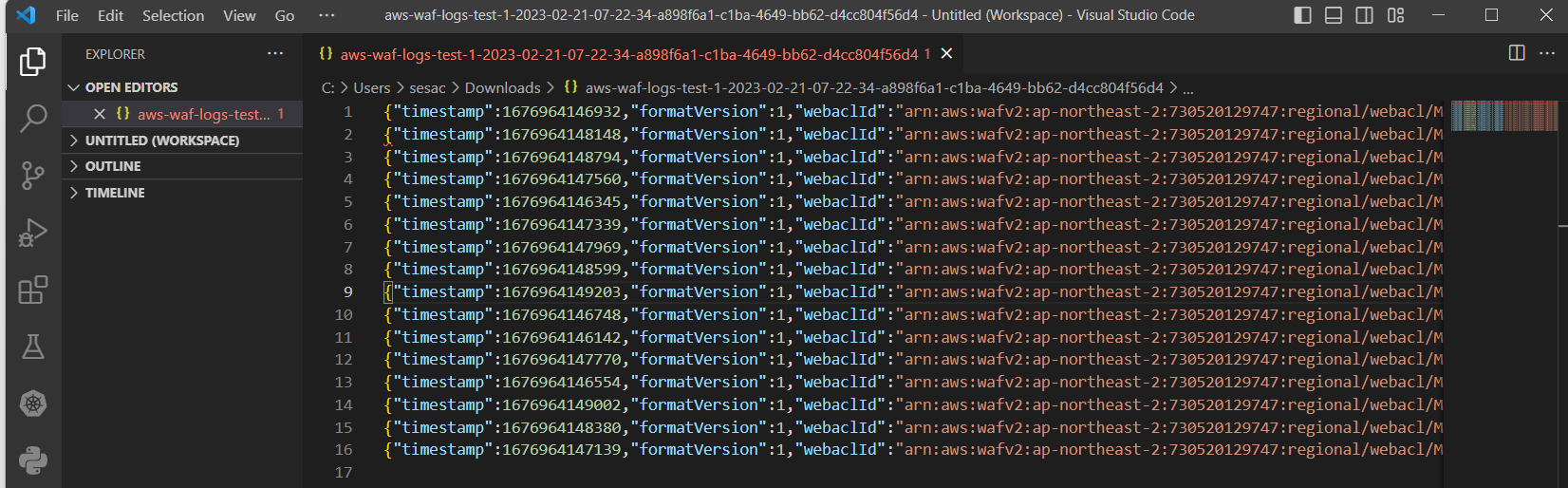Open the Testing flask view

[x=33, y=347]
